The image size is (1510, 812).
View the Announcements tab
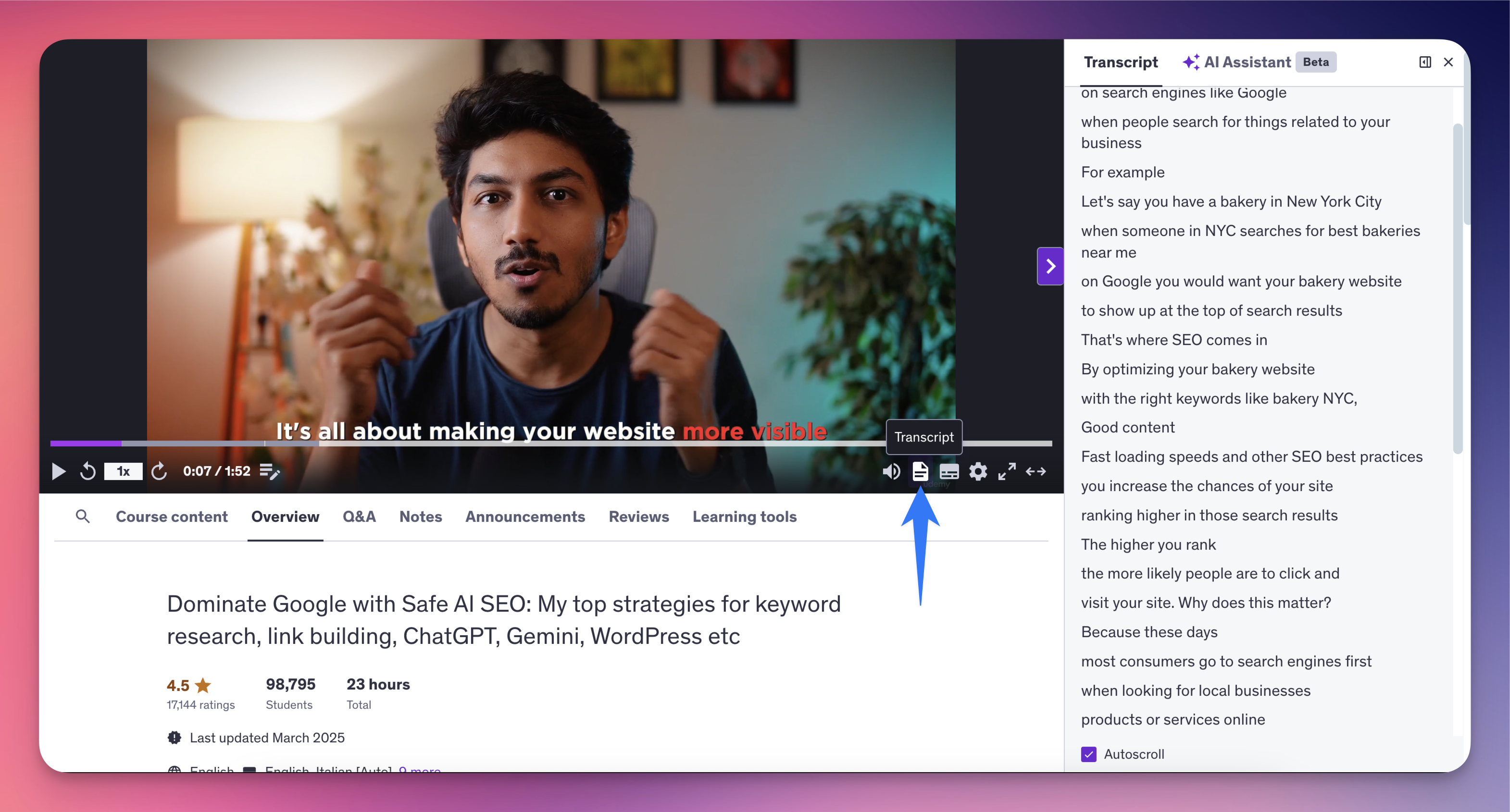point(525,516)
